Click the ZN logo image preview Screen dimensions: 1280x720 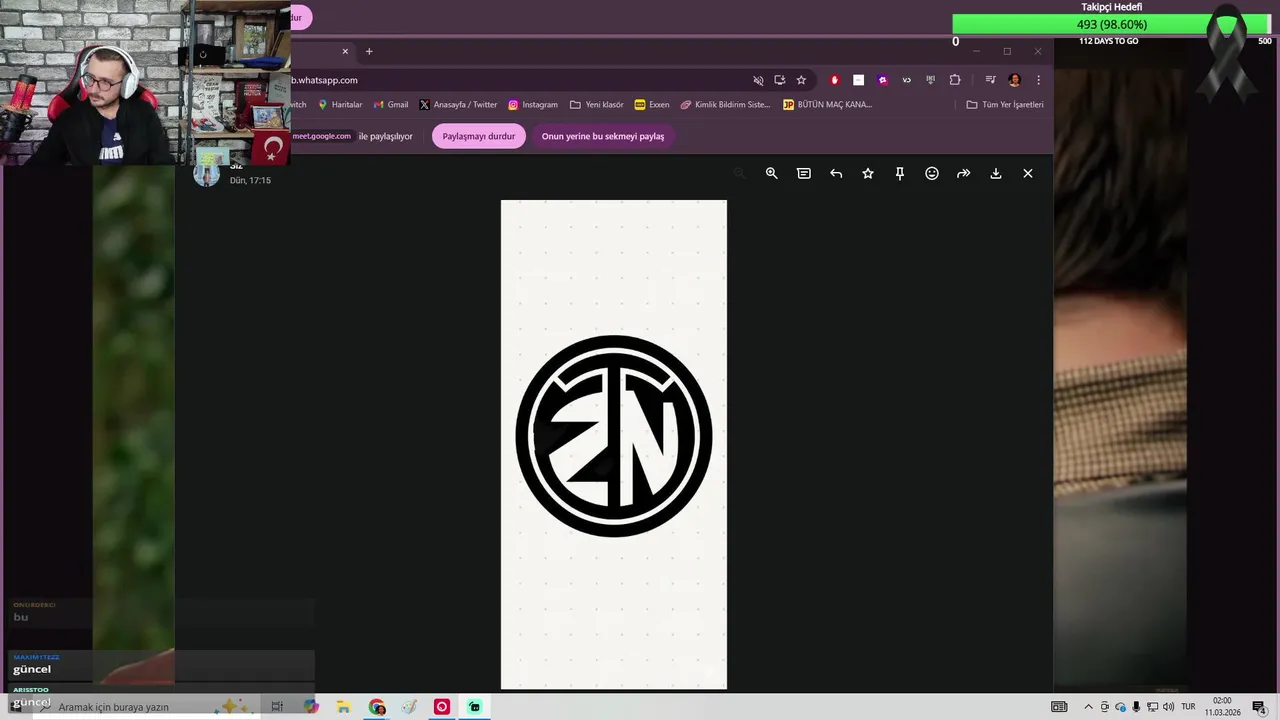pyautogui.click(x=614, y=444)
